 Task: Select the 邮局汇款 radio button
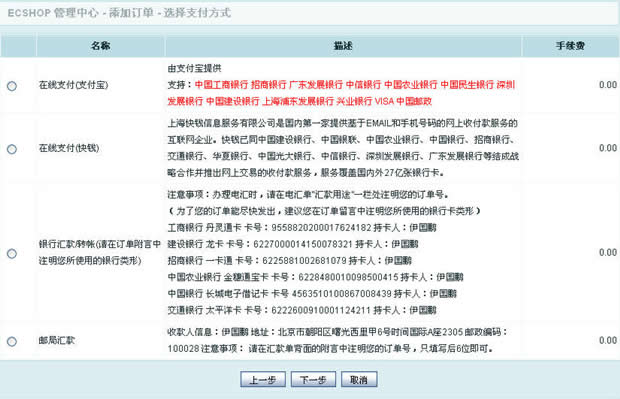[12, 341]
